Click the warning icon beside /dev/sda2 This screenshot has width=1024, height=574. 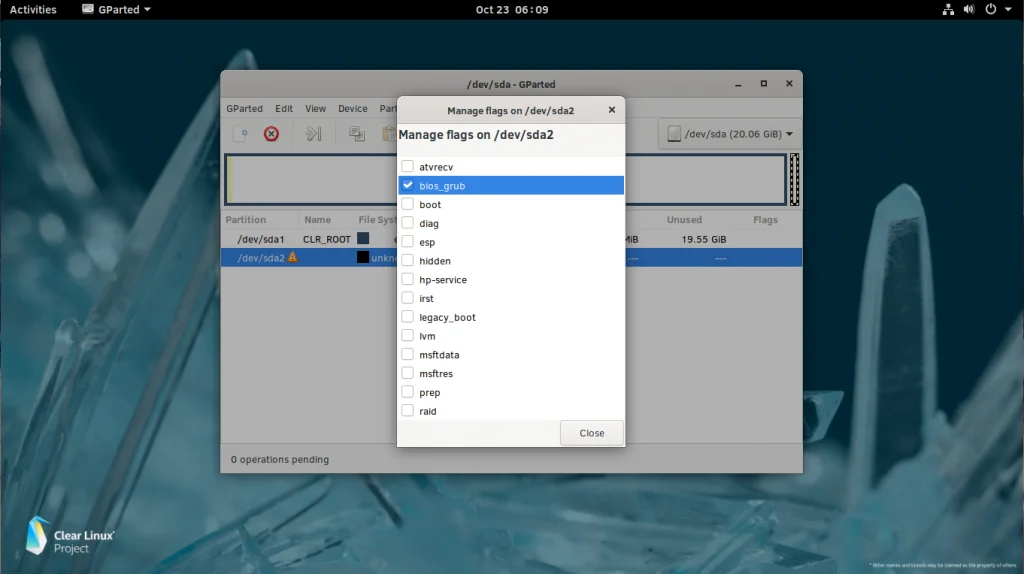tap(293, 258)
